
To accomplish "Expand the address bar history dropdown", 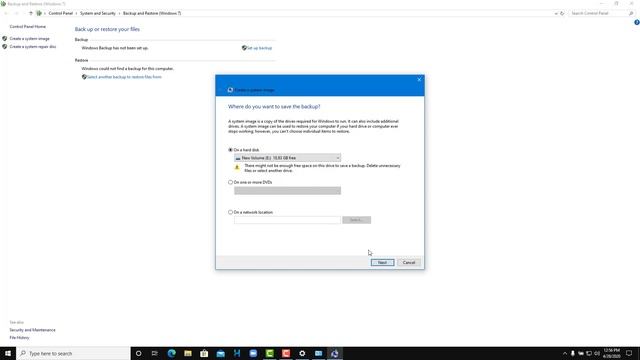I will tap(556, 13).
